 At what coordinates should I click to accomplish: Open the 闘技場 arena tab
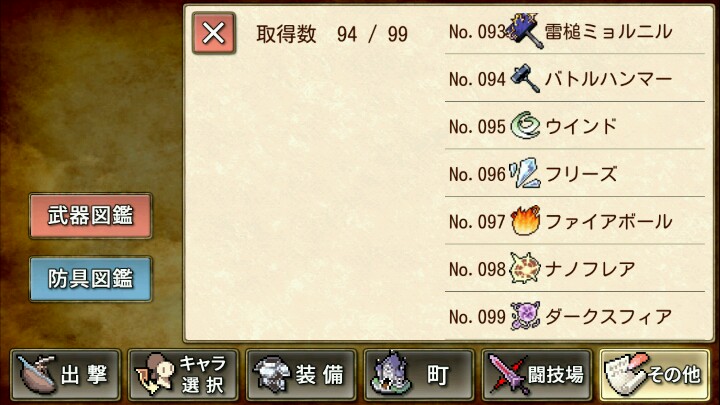point(537,374)
